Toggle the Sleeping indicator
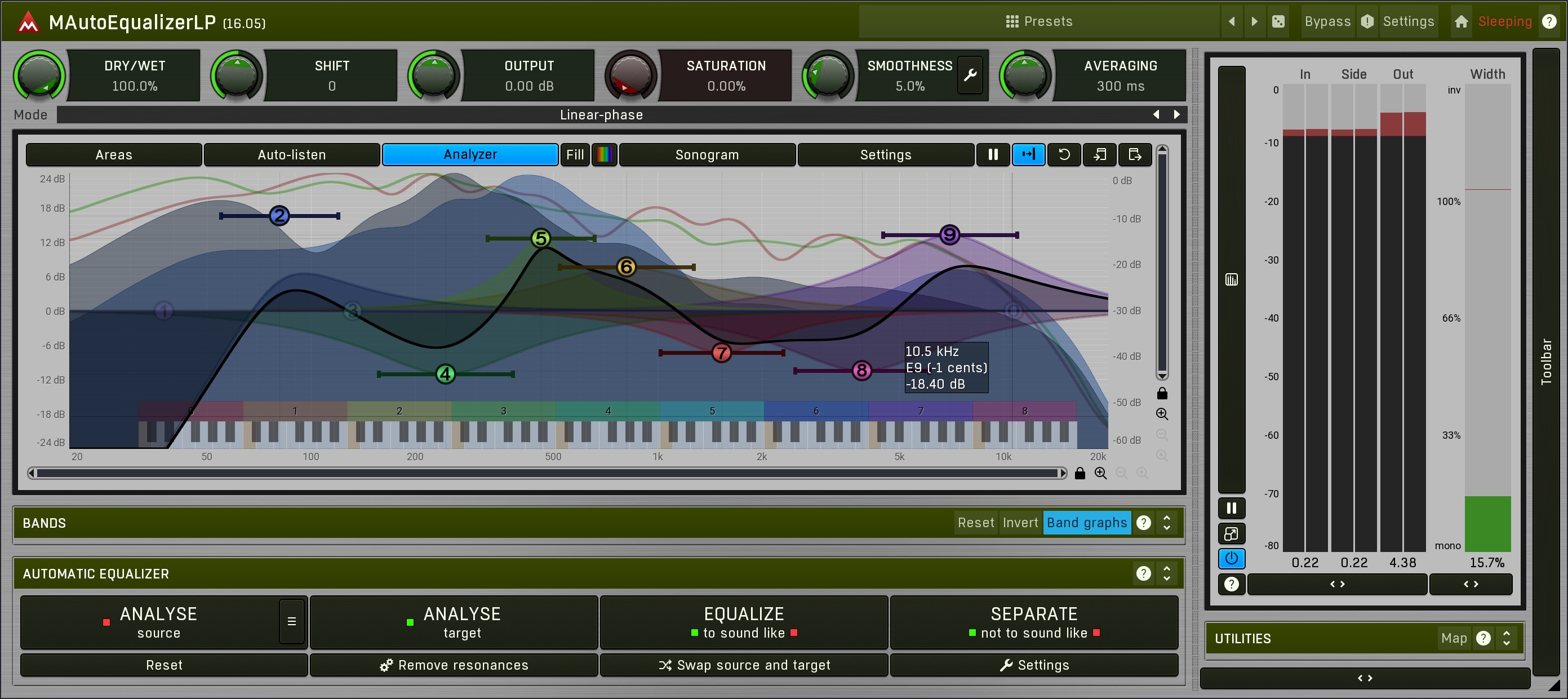1568x699 pixels. [x=1504, y=22]
